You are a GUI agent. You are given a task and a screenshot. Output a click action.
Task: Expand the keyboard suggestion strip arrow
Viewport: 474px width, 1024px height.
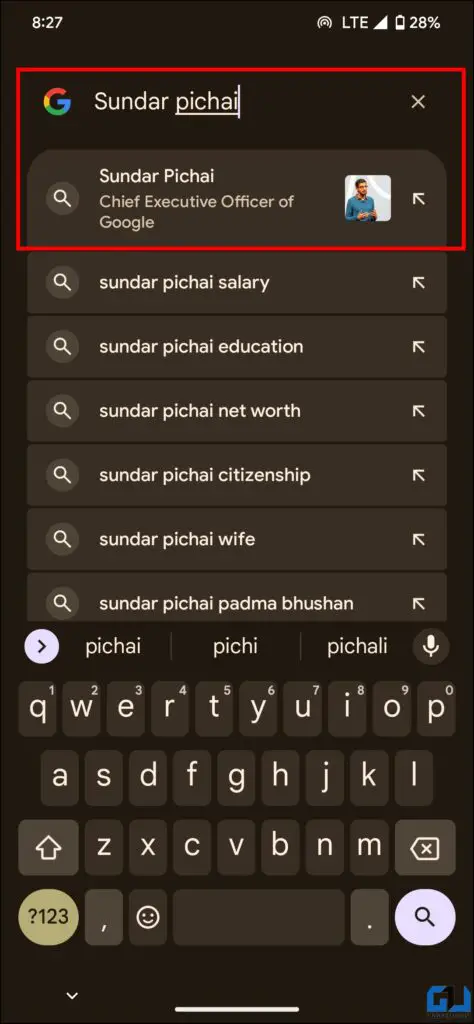[x=42, y=647]
